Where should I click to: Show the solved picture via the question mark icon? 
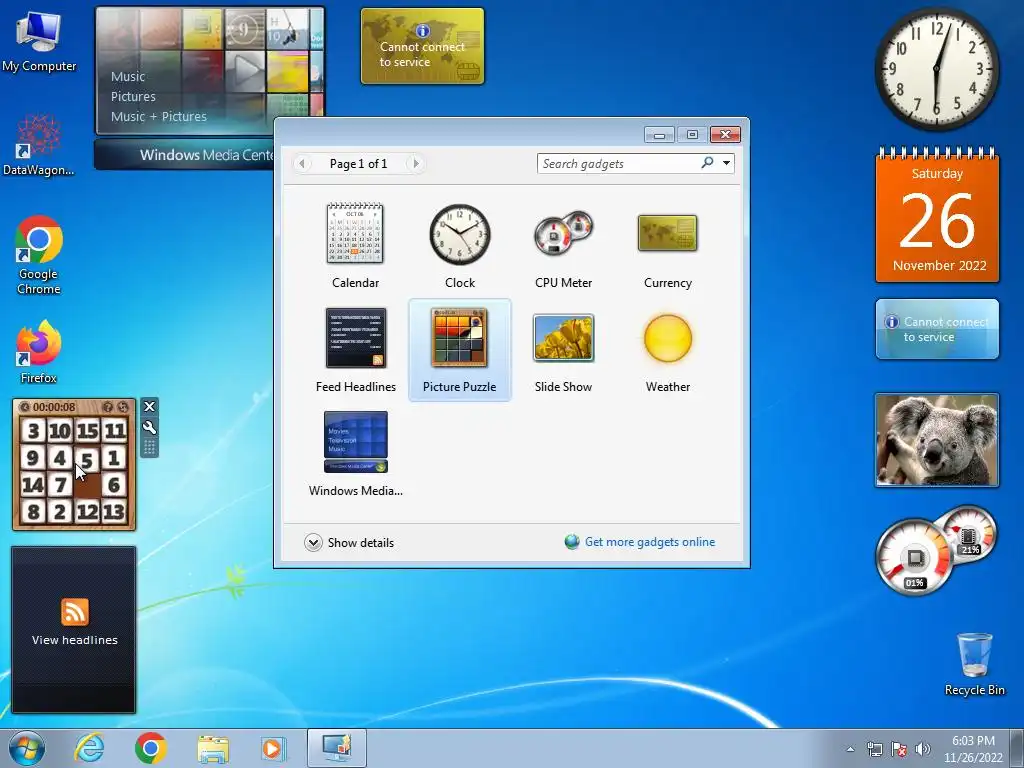[x=108, y=407]
